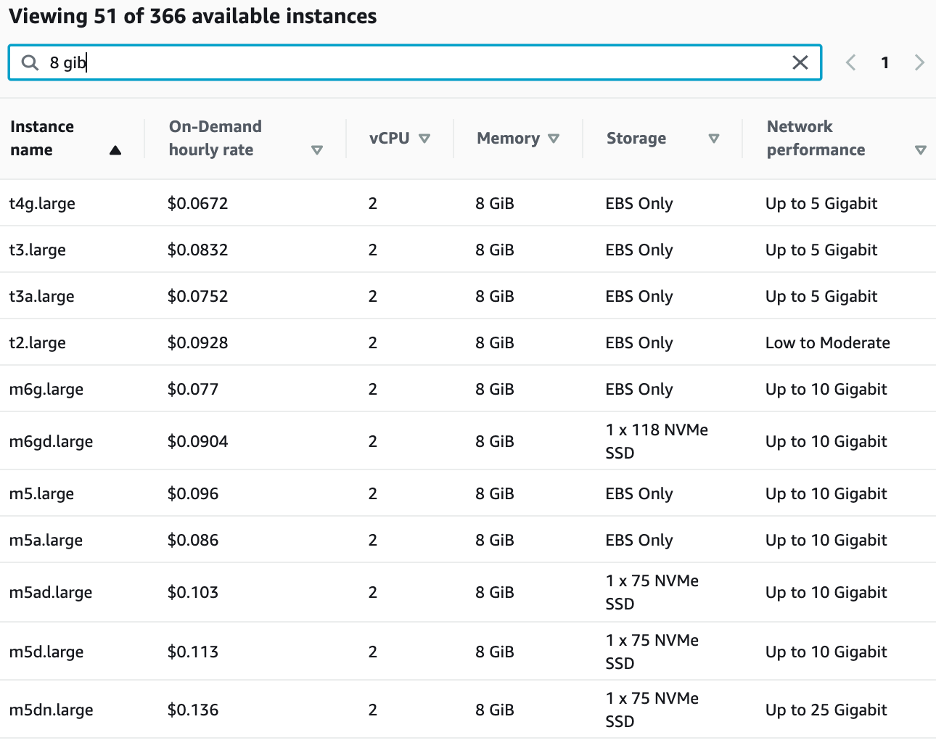Go to the next results page
Image resolution: width=936 pixels, height=742 pixels.
click(x=919, y=63)
